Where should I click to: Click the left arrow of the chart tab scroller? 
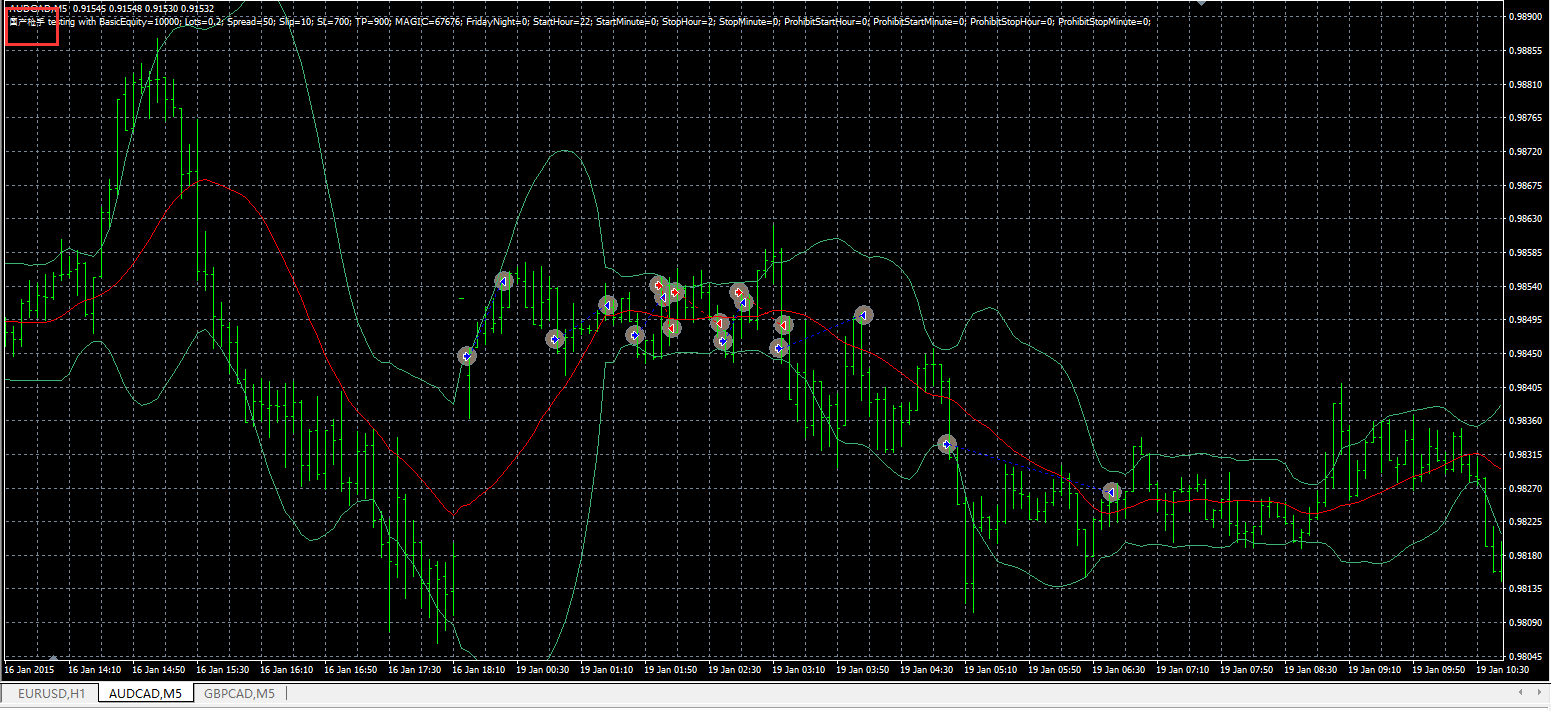pyautogui.click(x=1521, y=693)
